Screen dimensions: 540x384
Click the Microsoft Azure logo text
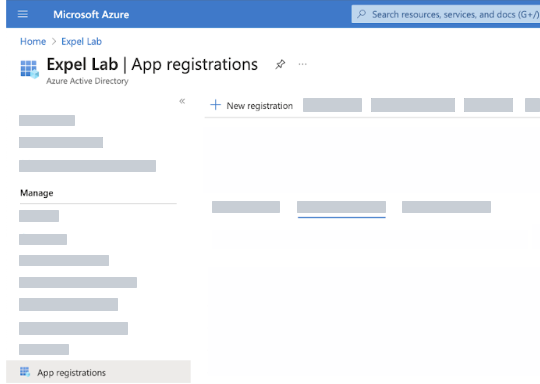pos(91,14)
